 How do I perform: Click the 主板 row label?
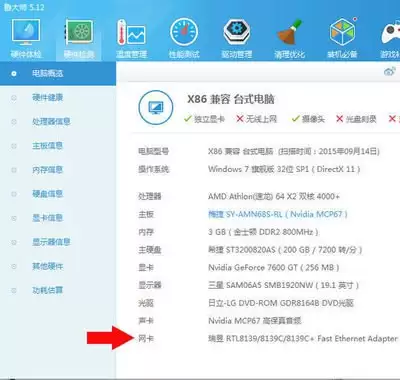click(146, 214)
